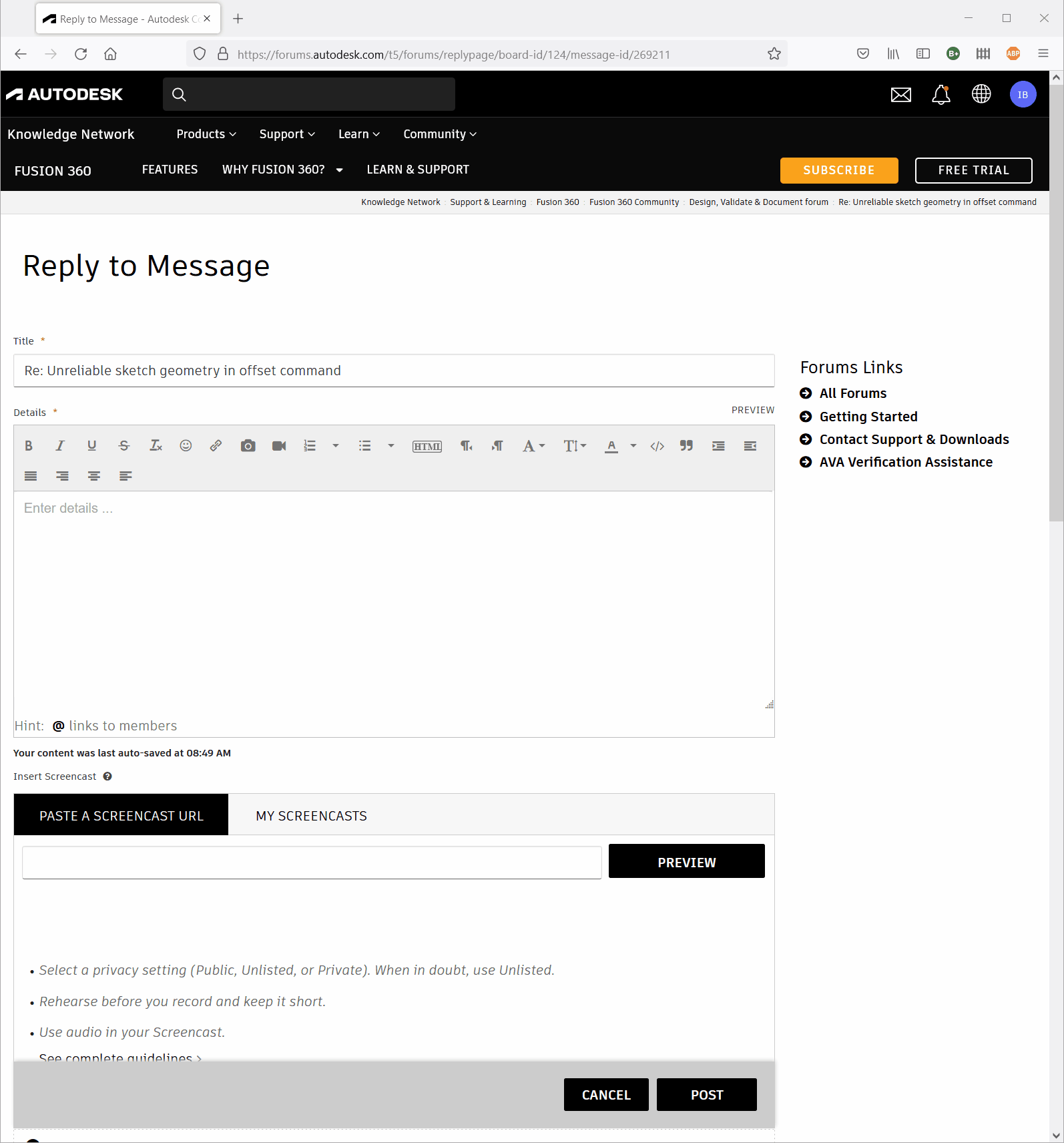Click the SUBSCRIBE button
Viewport: 1064px width, 1143px height.
coord(839,170)
